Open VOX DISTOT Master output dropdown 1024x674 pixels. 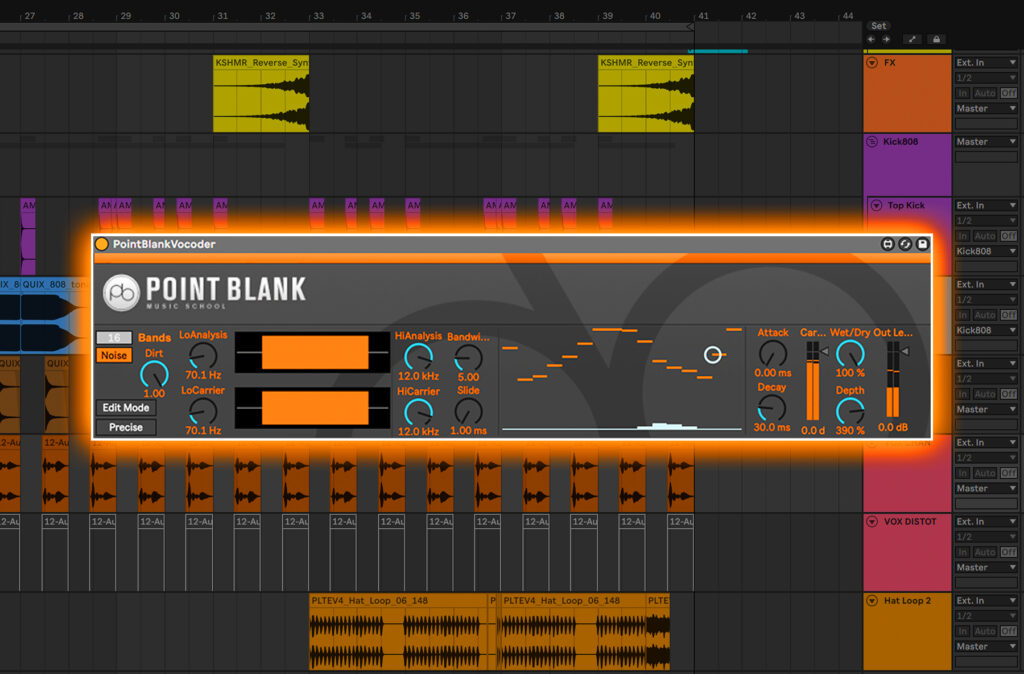[x=986, y=568]
